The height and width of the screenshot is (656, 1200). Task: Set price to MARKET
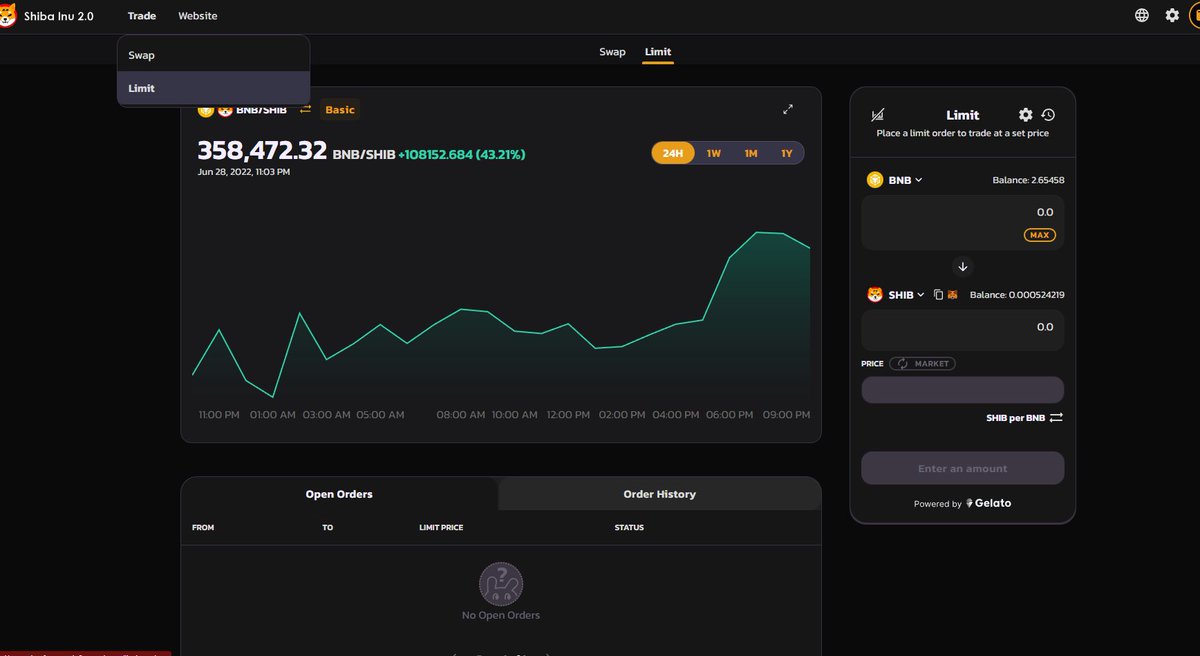coord(922,364)
